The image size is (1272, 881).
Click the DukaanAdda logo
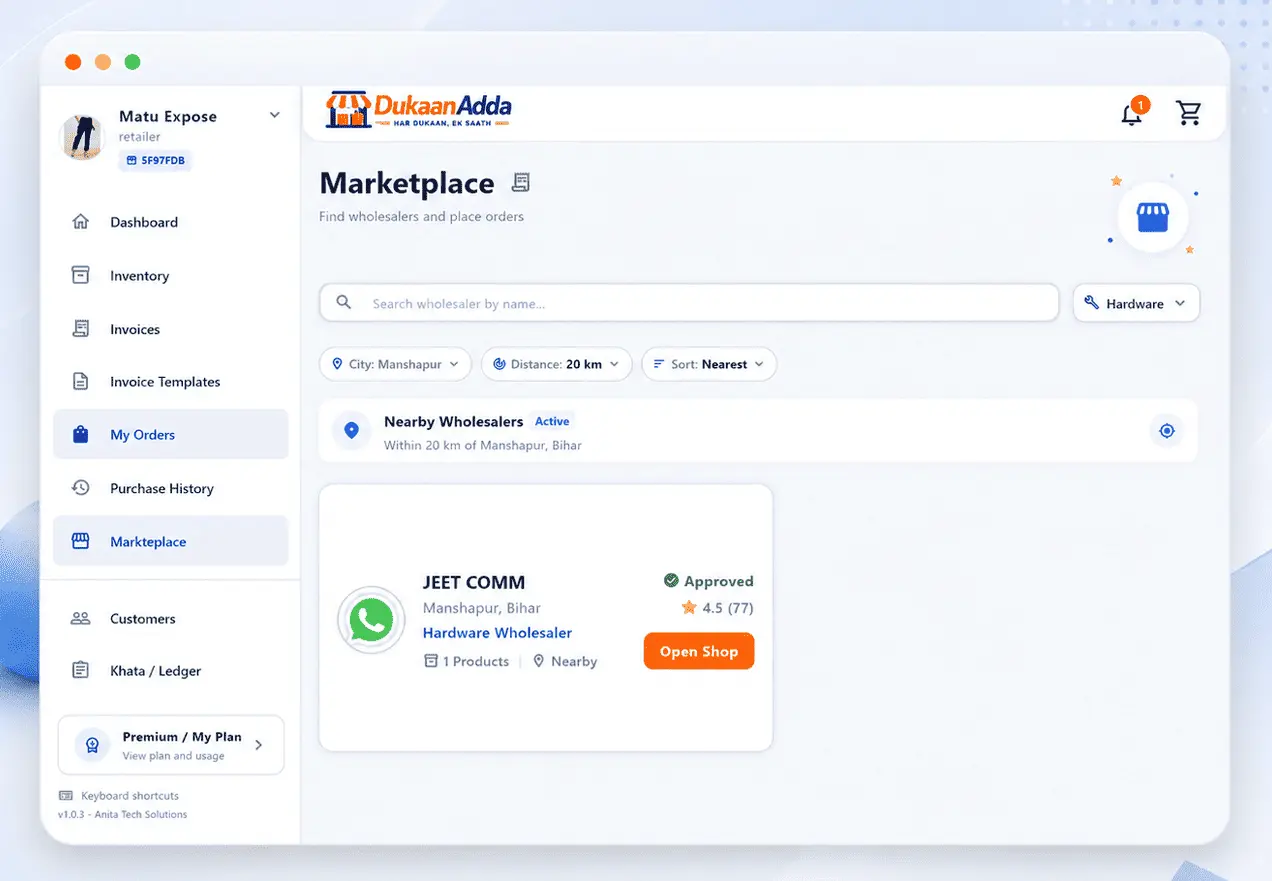[x=419, y=110]
